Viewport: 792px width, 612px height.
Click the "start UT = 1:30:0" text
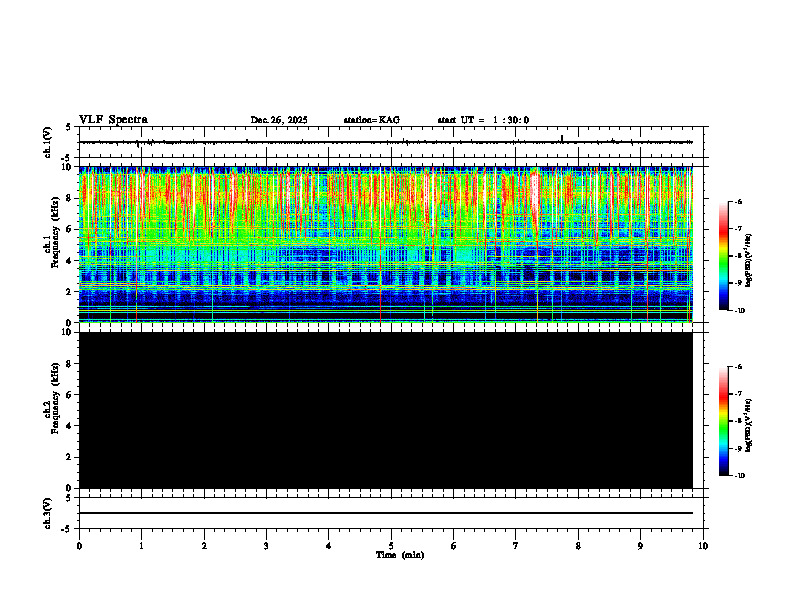point(483,120)
